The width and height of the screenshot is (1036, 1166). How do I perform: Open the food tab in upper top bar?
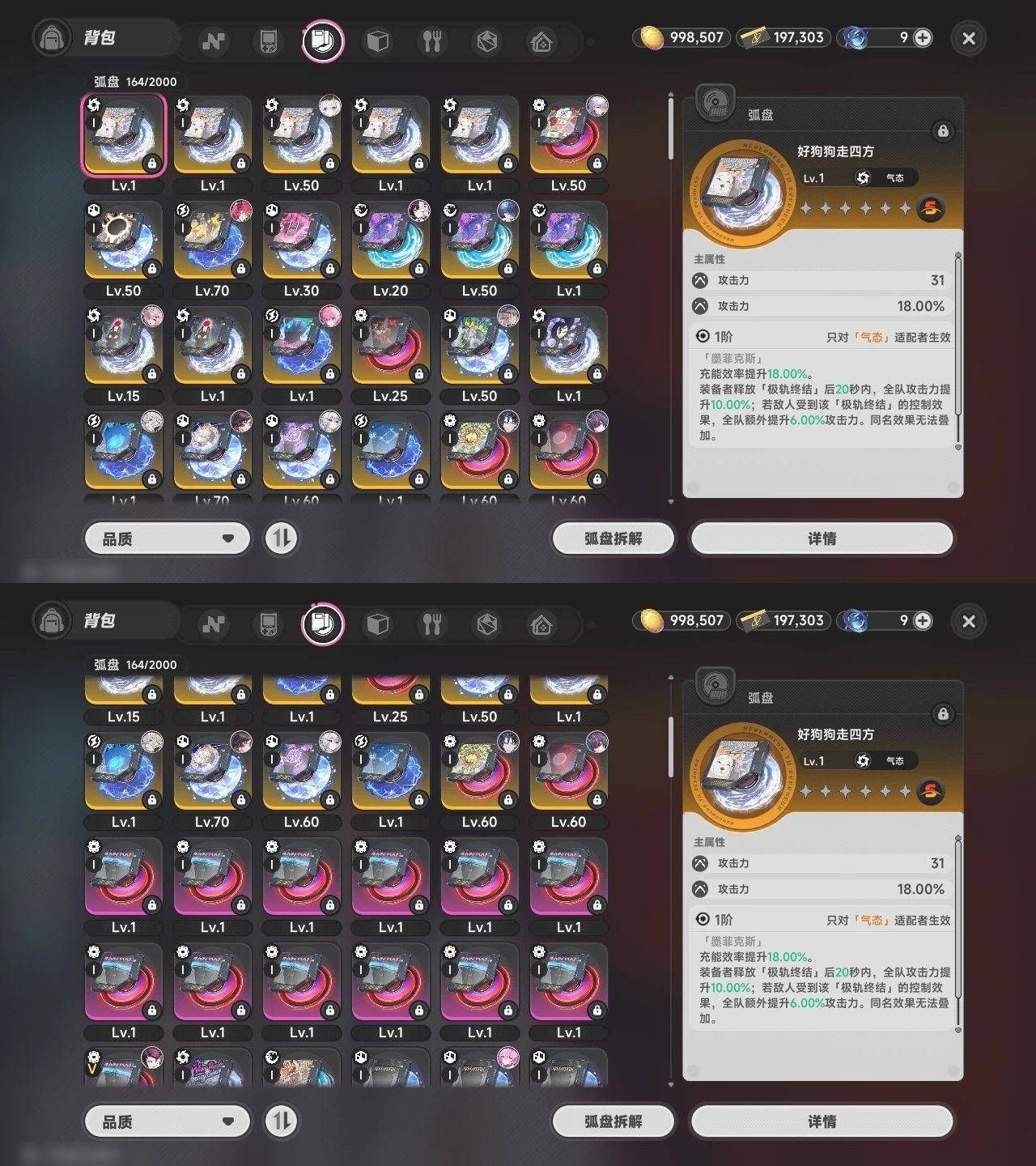pyautogui.click(x=432, y=40)
